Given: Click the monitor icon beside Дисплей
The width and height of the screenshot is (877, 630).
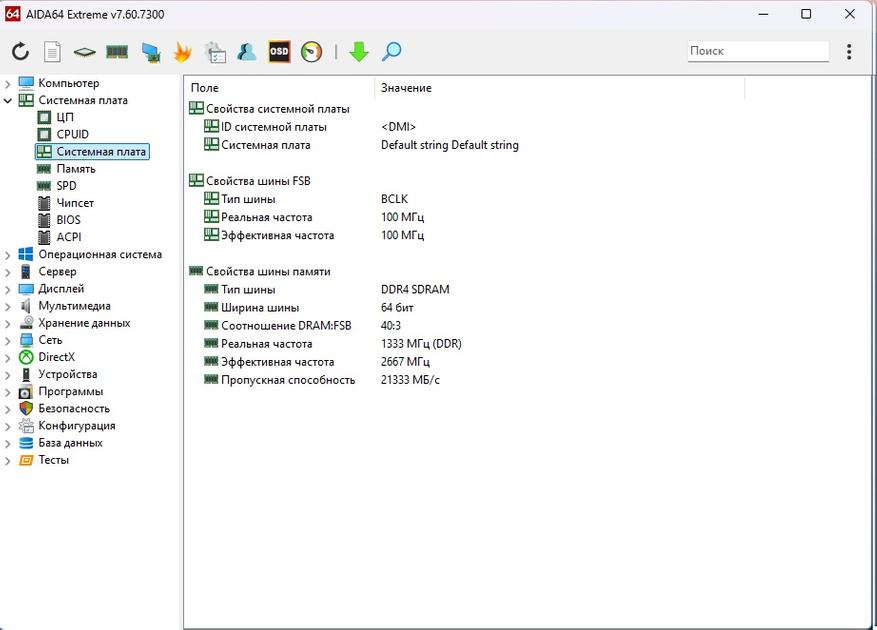Looking at the screenshot, I should point(26,289).
